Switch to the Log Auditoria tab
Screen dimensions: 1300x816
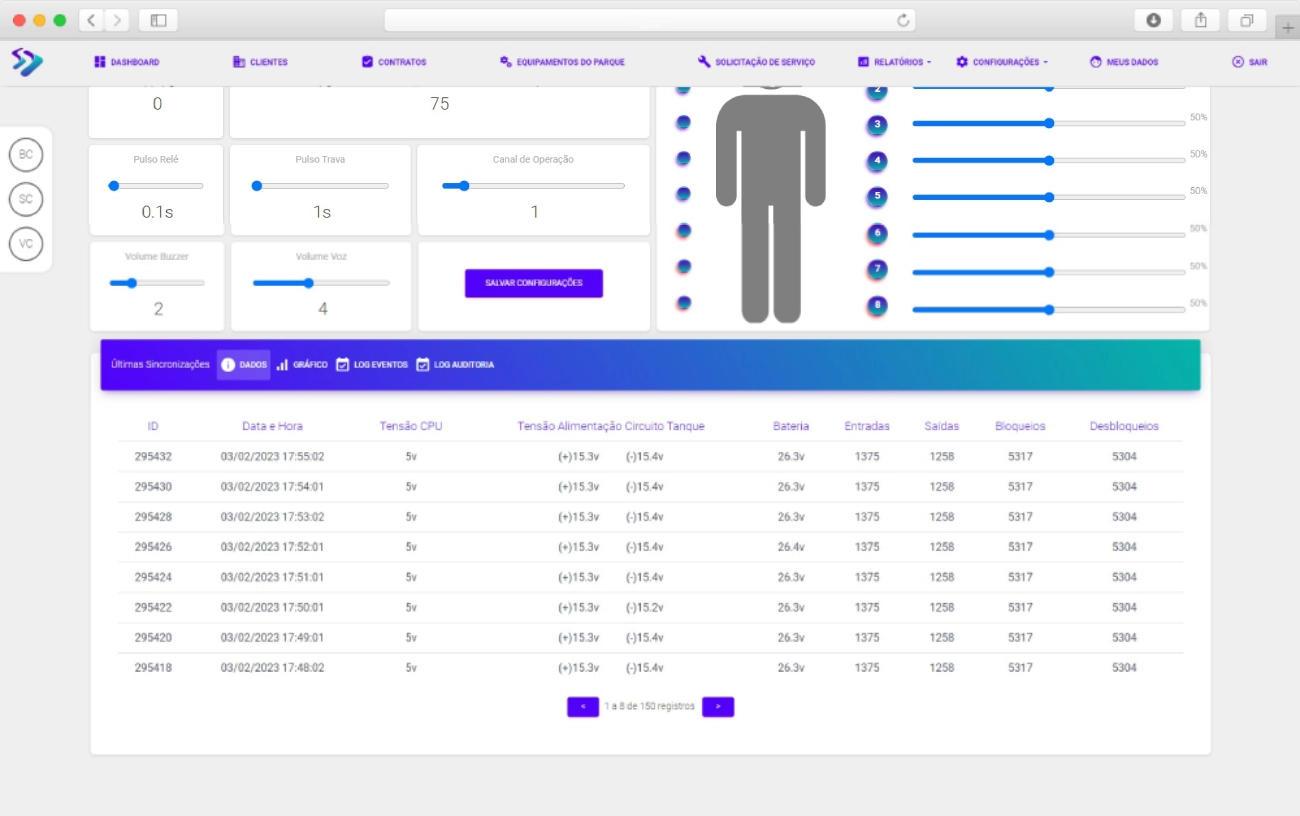pos(455,365)
